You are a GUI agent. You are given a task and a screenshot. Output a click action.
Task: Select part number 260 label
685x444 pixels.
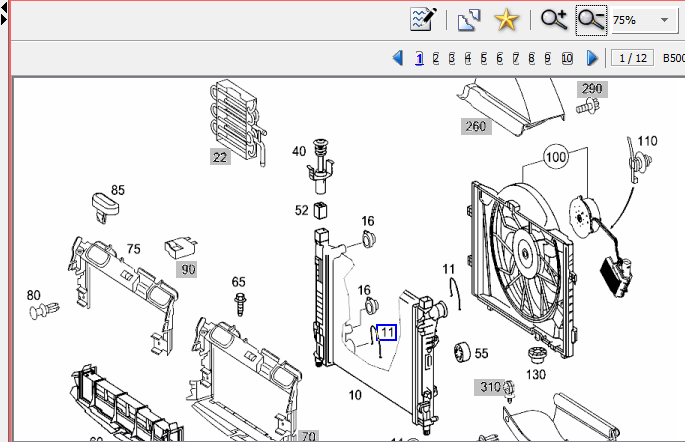474,126
